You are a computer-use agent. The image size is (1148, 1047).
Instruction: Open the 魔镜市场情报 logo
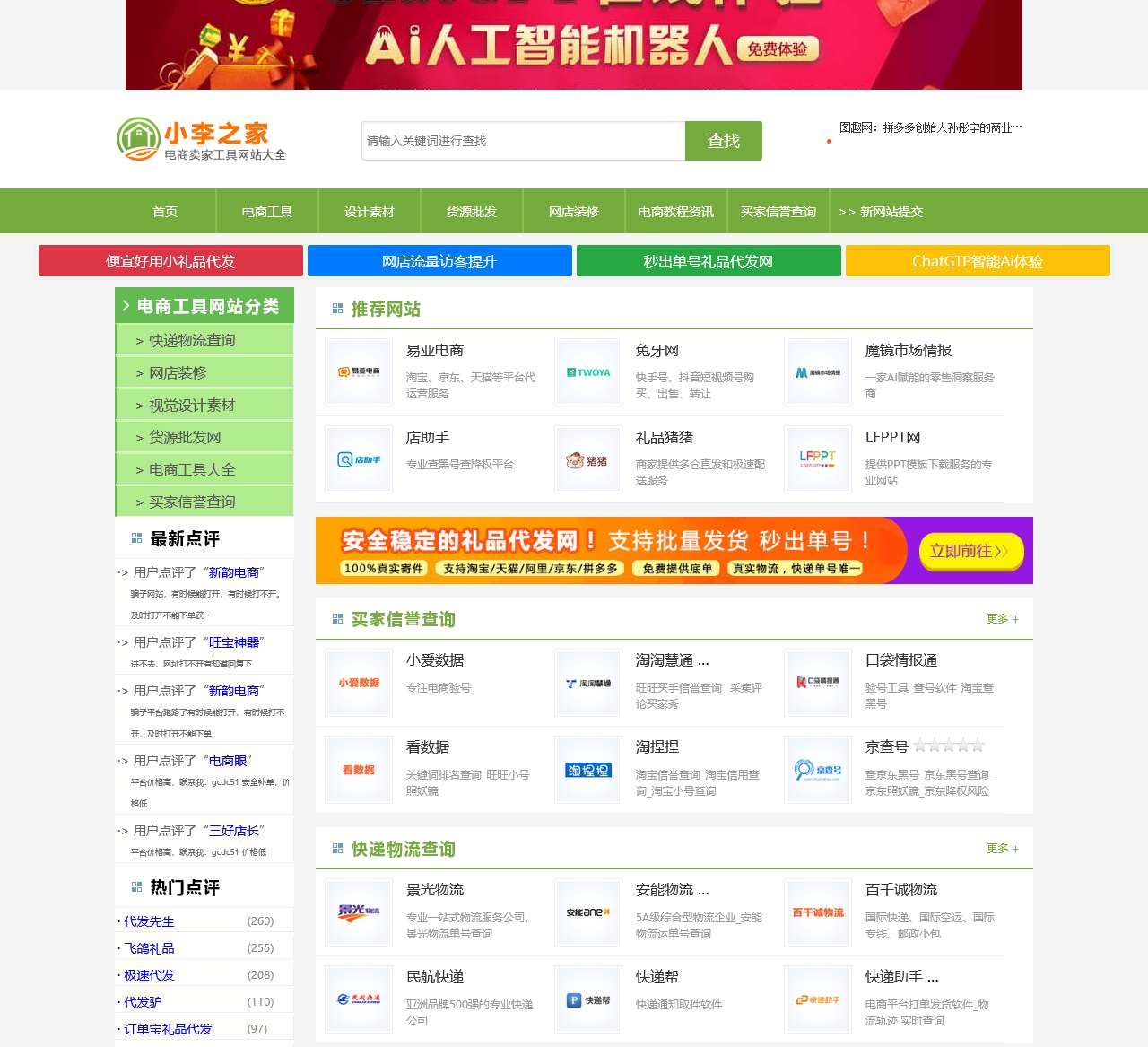pyautogui.click(x=818, y=371)
